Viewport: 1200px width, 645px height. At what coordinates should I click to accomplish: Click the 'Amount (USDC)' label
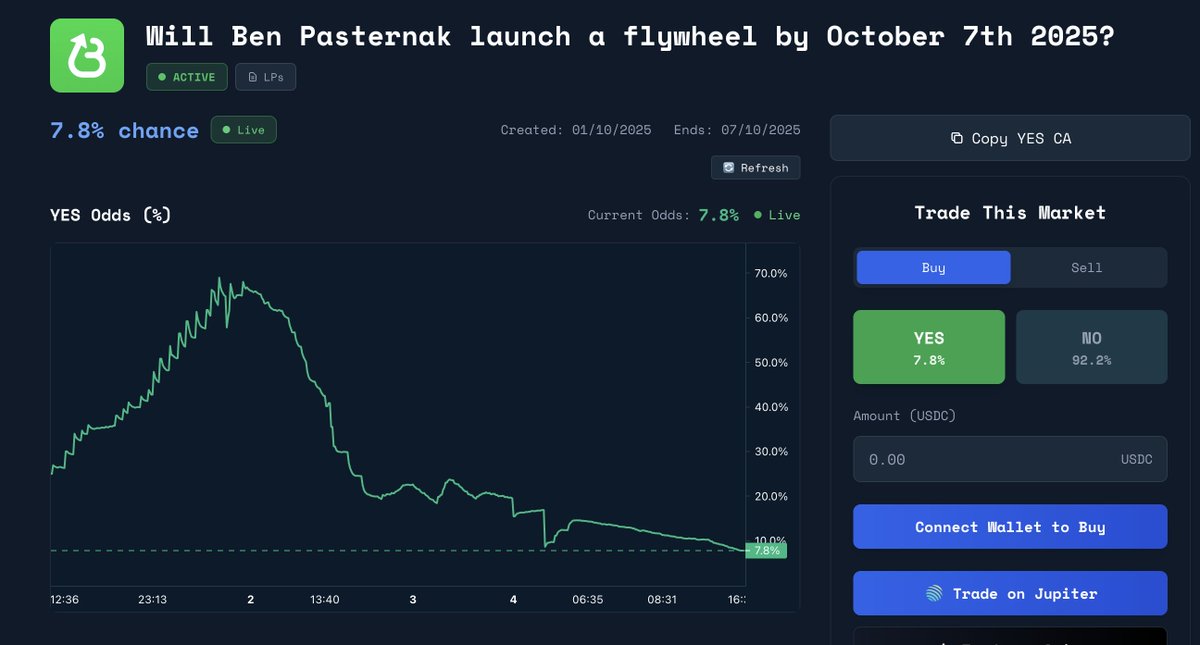tap(905, 415)
